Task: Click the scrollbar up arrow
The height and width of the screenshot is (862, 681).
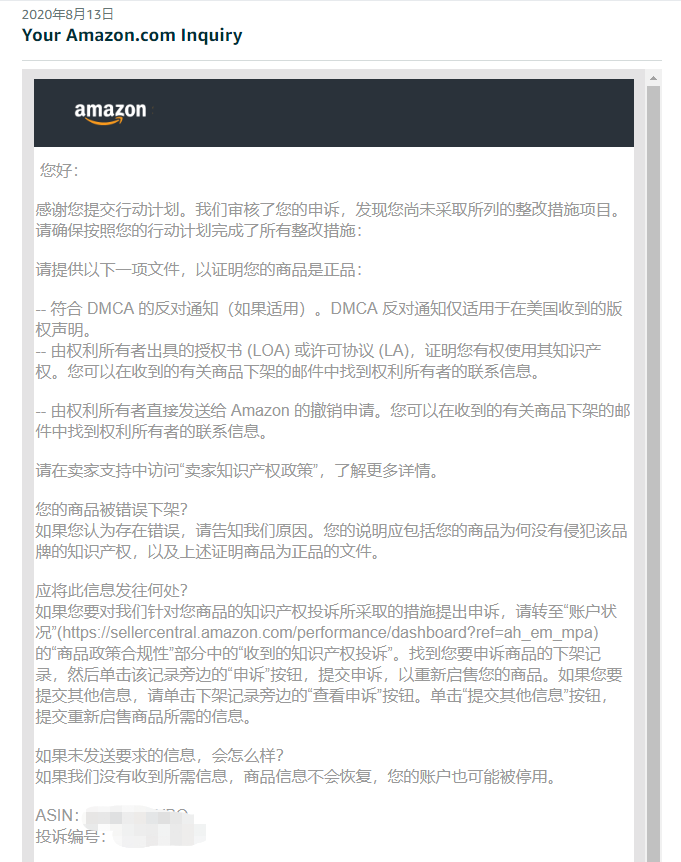Action: 653,78
